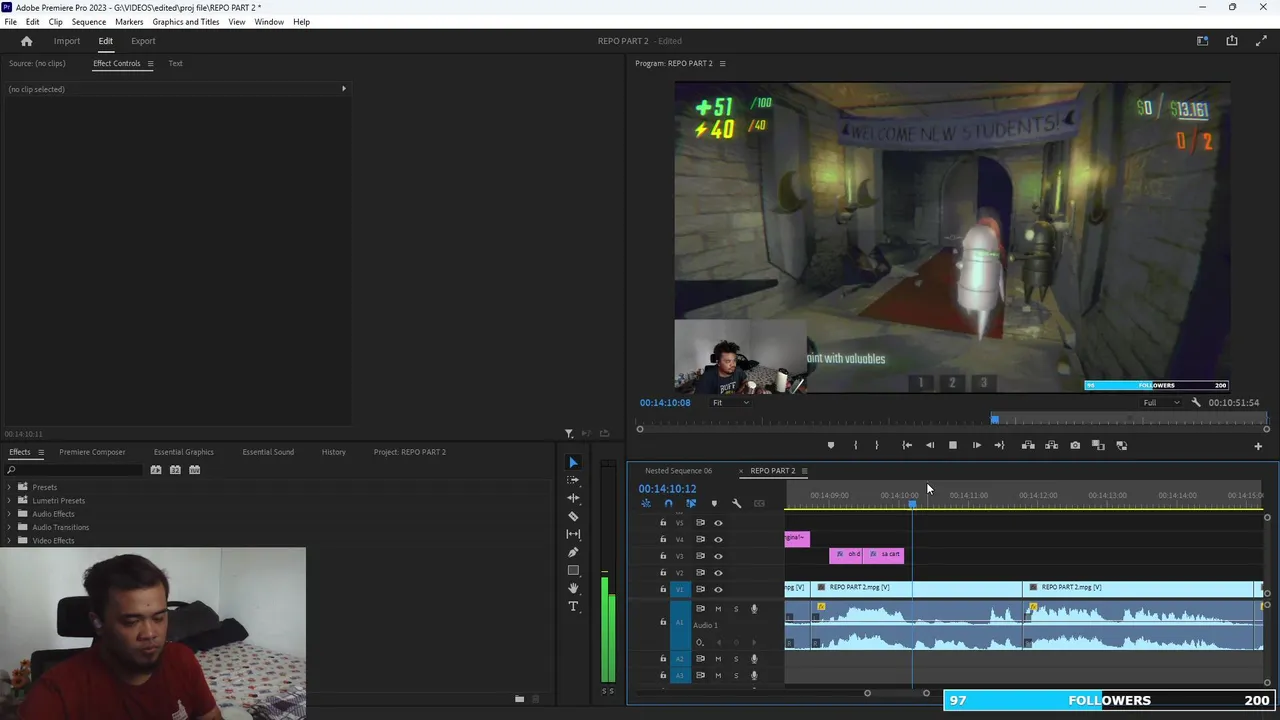Mute track A1
Screen dimensions: 1280x720
pyautogui.click(x=717, y=609)
